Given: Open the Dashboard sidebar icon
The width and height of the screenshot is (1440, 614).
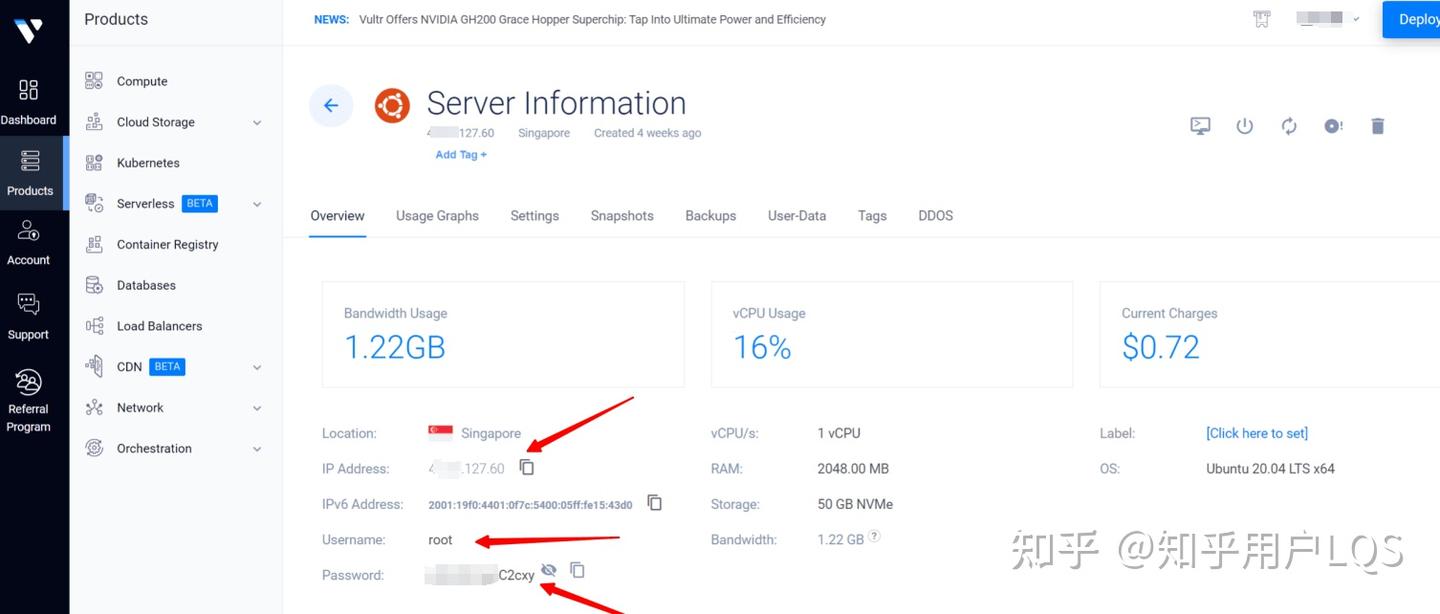Looking at the screenshot, I should pyautogui.click(x=29, y=90).
